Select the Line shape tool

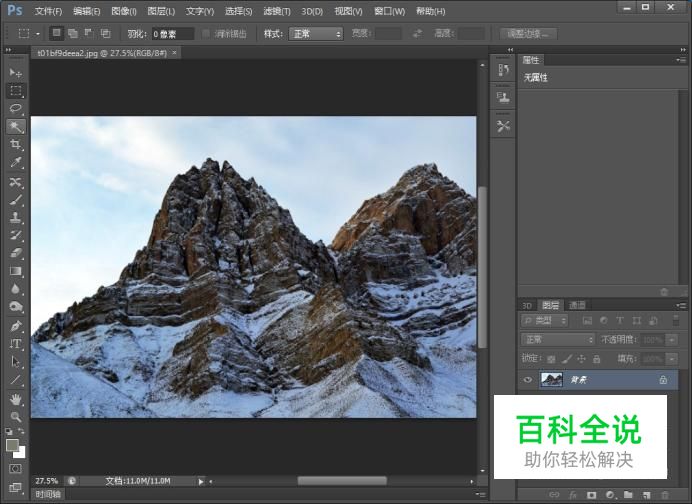16,380
